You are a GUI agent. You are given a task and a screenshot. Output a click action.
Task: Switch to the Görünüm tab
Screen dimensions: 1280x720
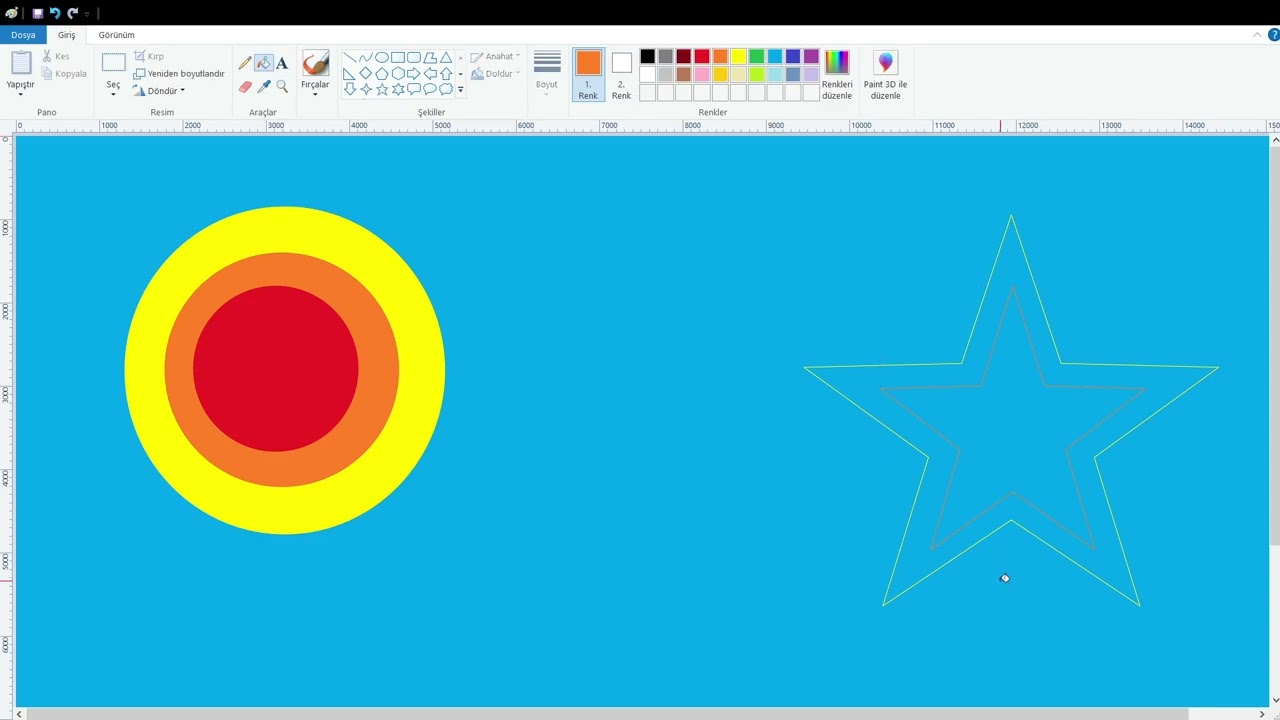[x=117, y=35]
